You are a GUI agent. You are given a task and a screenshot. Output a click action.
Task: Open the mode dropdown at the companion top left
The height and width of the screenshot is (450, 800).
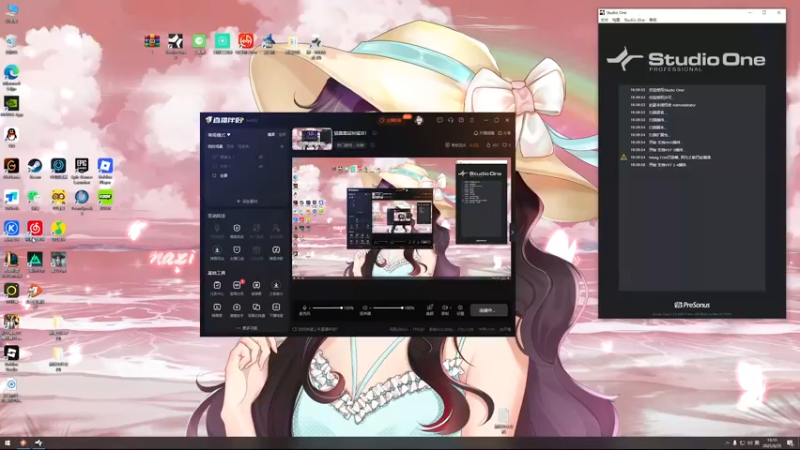[219, 135]
